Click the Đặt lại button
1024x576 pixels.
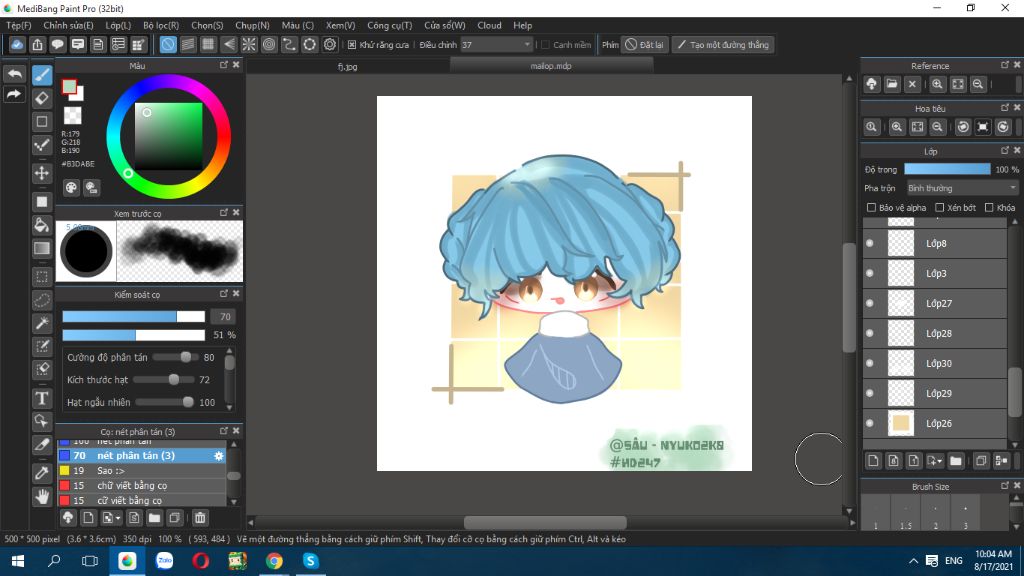pyautogui.click(x=645, y=44)
